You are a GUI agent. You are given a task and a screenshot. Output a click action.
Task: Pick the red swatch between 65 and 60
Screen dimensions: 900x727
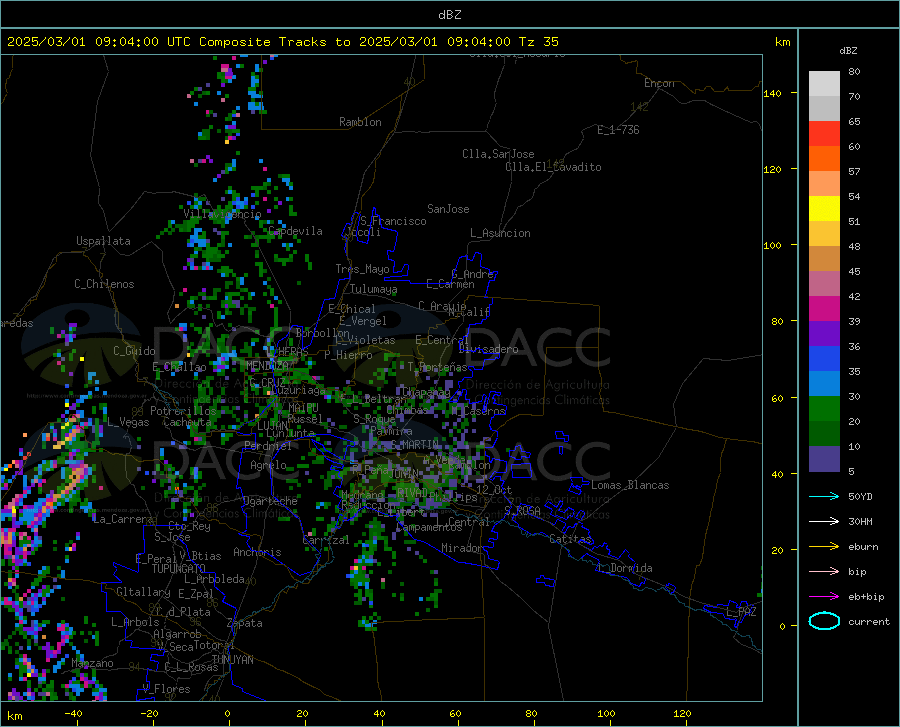coord(824,134)
